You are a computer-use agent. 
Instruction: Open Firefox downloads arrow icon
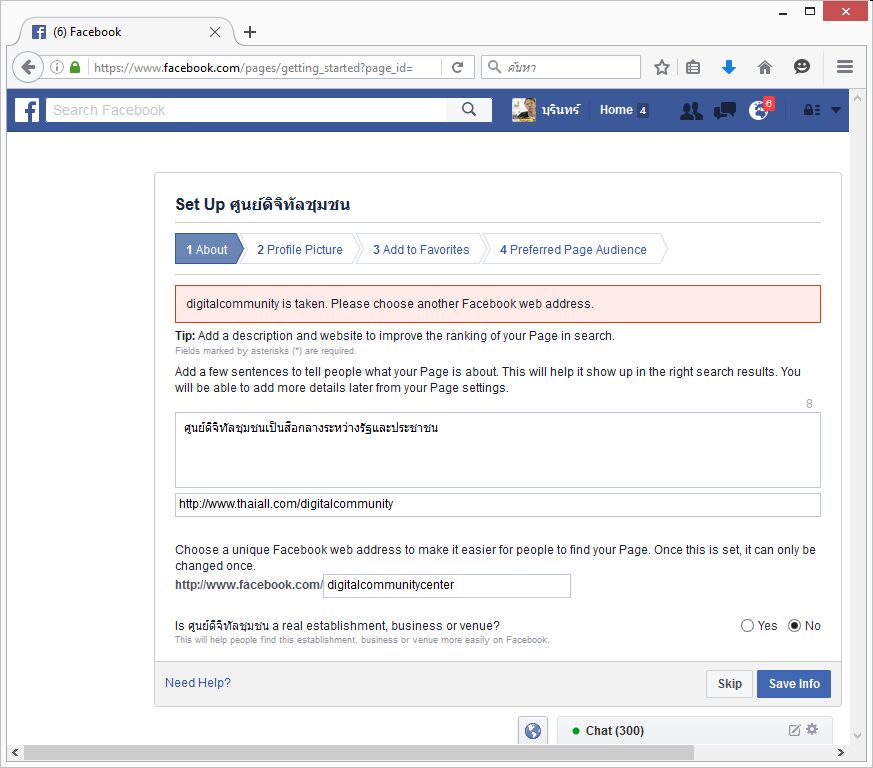pos(729,67)
